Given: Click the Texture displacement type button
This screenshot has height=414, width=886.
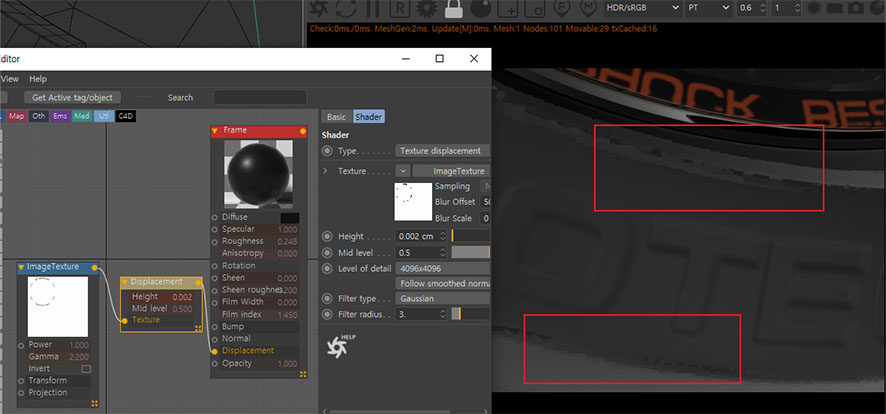Looking at the screenshot, I should pos(442,151).
